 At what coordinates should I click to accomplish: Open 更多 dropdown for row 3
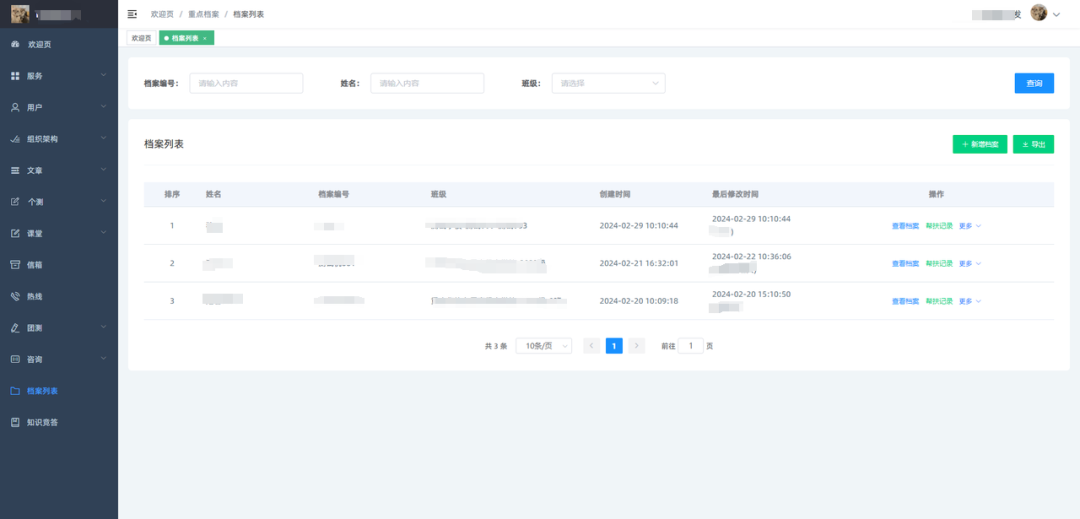tap(970, 301)
